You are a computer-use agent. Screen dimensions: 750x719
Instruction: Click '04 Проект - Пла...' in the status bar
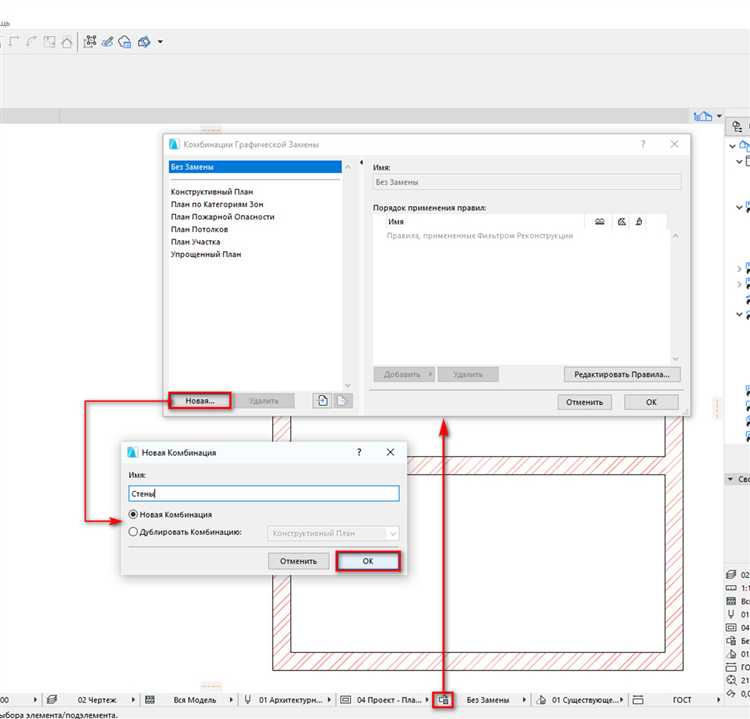389,700
